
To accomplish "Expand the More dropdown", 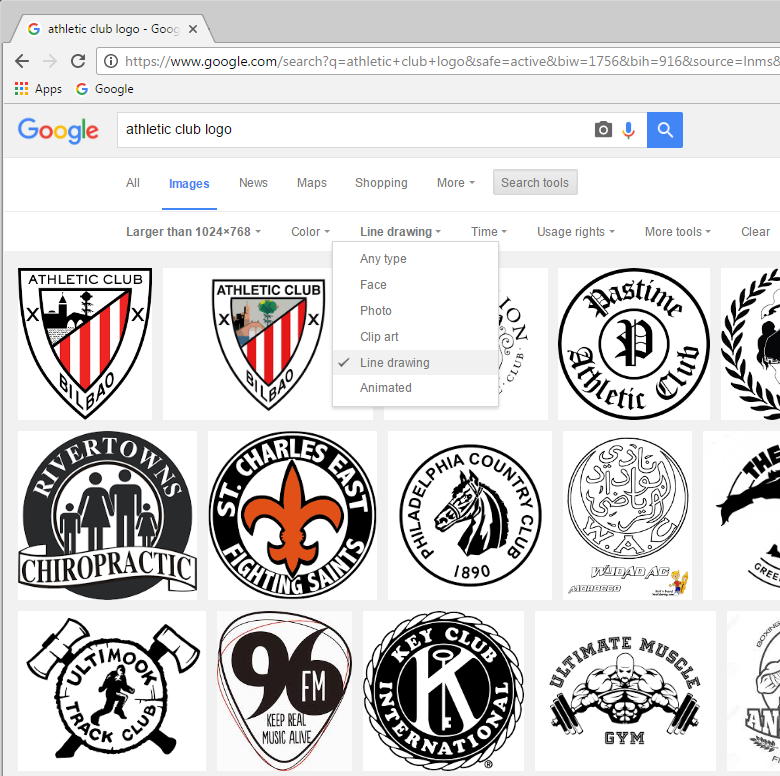I will 456,183.
